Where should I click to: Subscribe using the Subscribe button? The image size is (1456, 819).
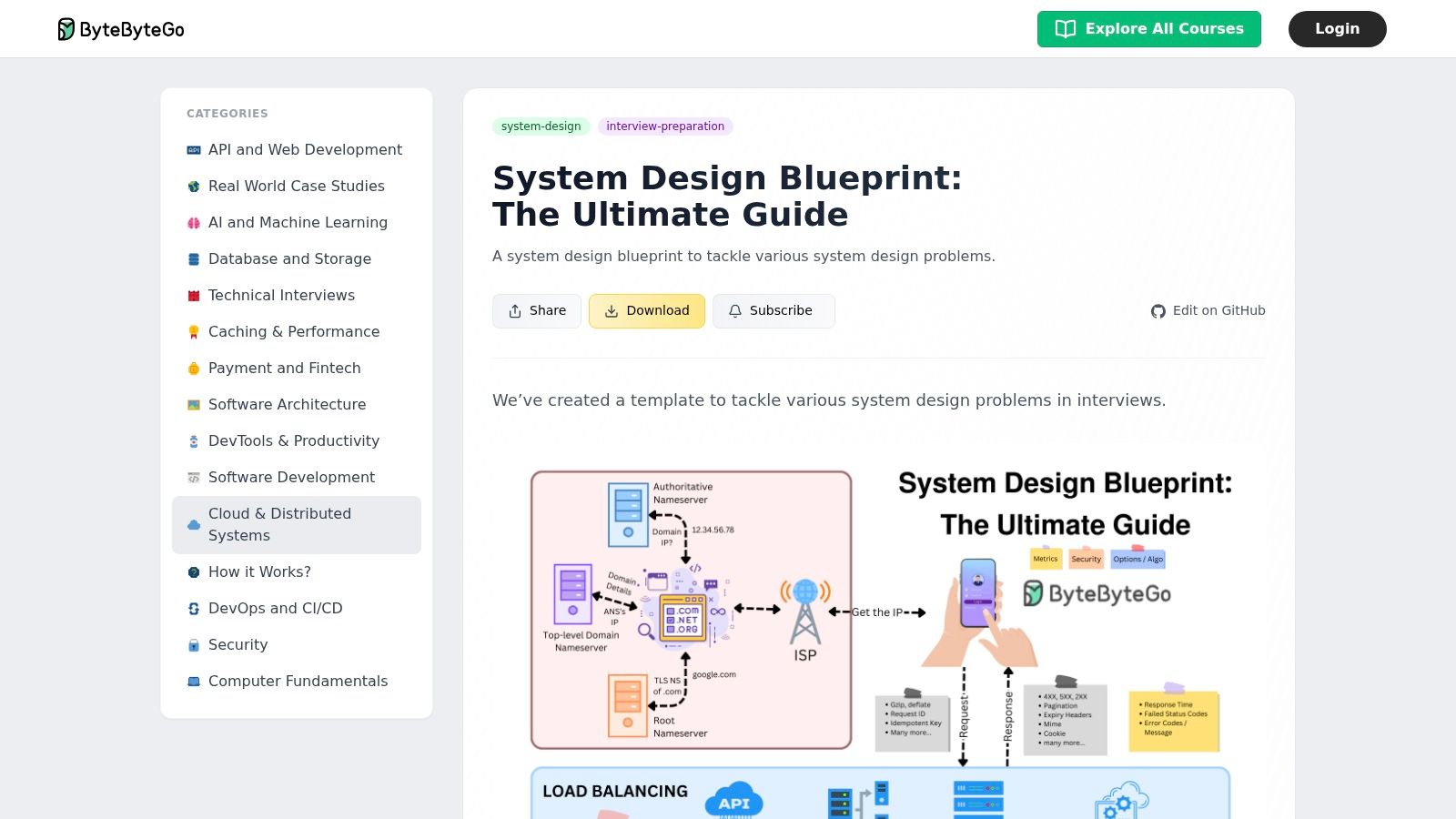click(773, 311)
